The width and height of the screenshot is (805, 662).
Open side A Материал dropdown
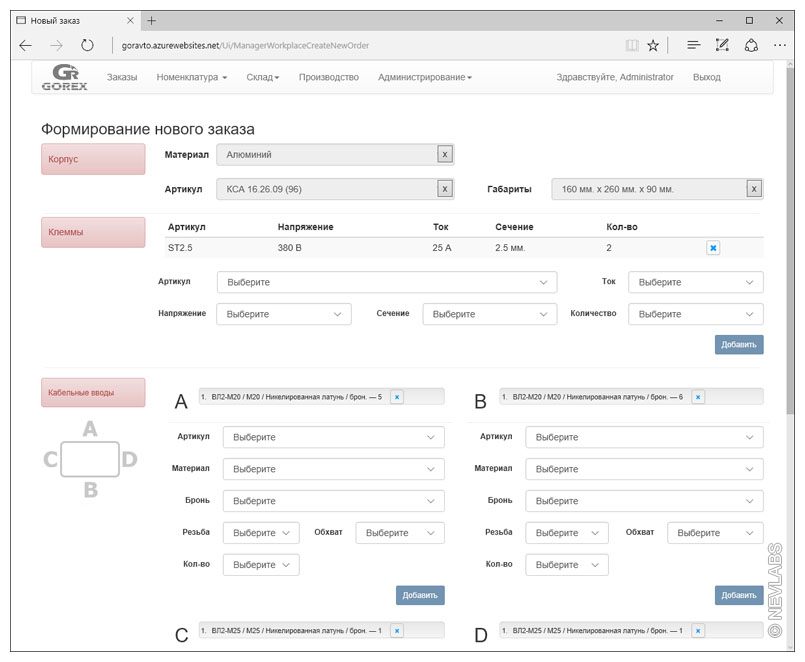(333, 469)
